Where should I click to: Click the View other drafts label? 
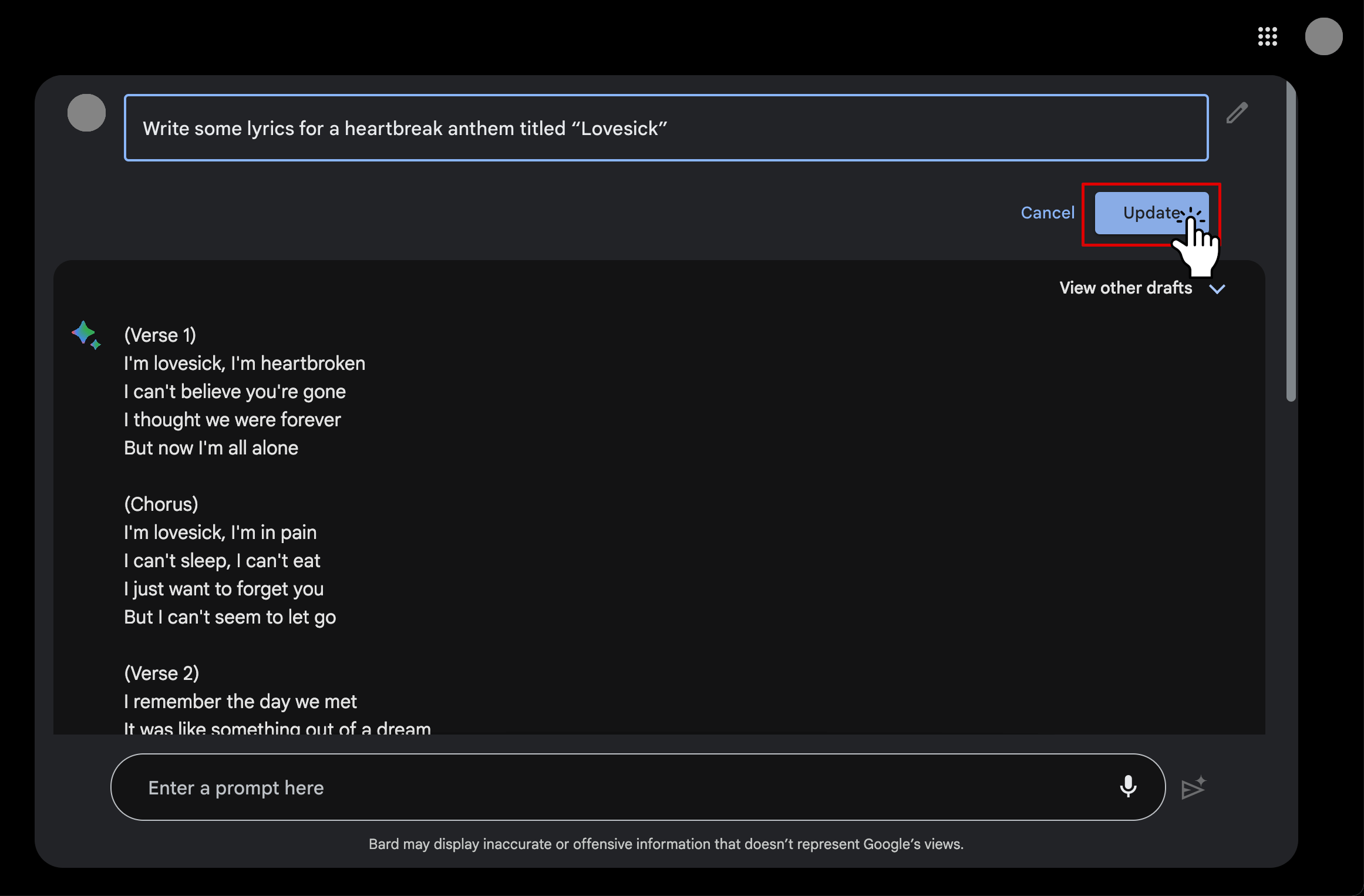pos(1125,288)
